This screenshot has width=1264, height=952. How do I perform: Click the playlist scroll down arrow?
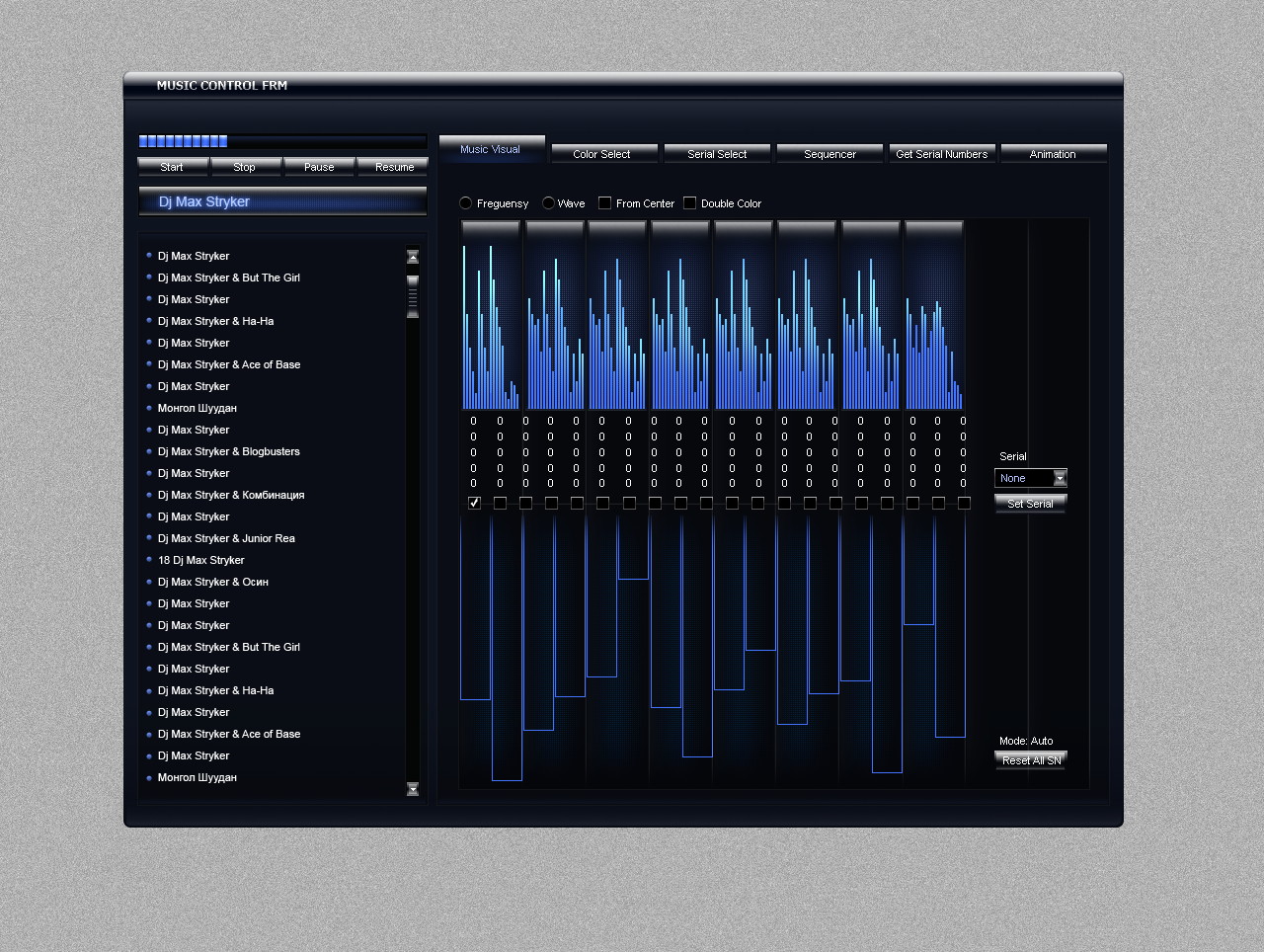413,789
